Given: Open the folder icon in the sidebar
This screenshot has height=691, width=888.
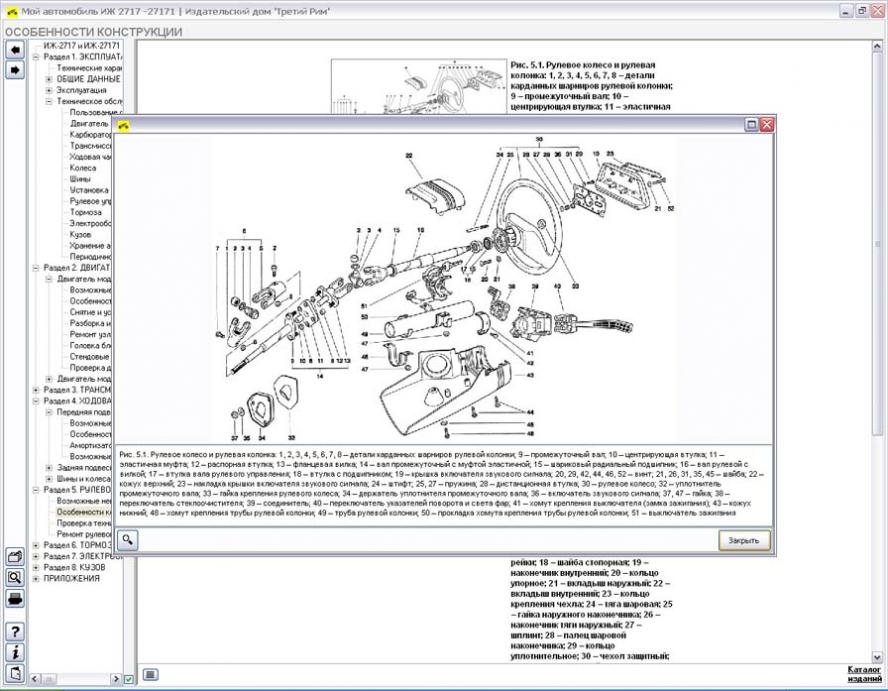Looking at the screenshot, I should [x=15, y=557].
